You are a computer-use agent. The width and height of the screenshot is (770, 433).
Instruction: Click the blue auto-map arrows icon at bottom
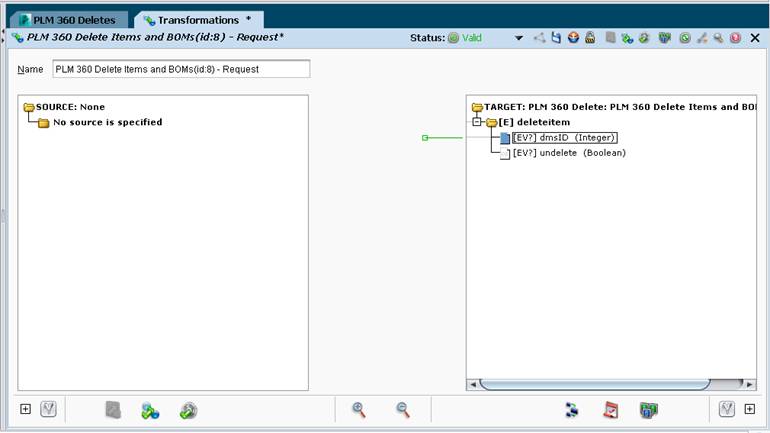pyautogui.click(x=572, y=410)
